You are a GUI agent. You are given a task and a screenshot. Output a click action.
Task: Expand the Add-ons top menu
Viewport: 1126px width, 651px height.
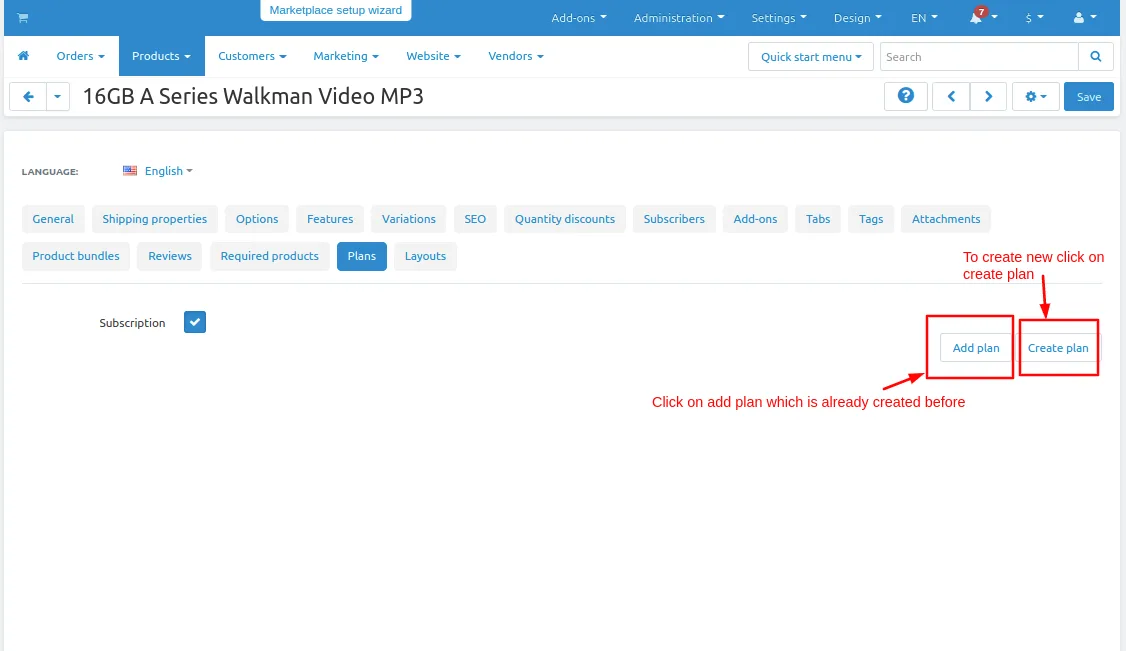click(579, 18)
